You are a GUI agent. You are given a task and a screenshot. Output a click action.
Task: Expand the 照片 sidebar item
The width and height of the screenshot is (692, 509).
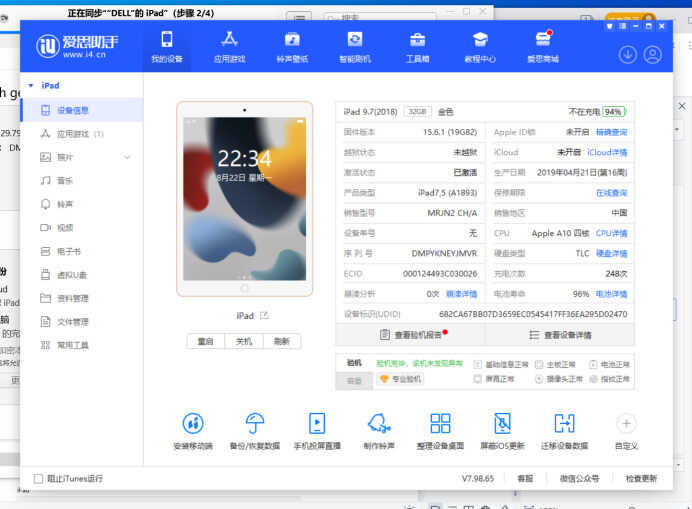pos(127,157)
